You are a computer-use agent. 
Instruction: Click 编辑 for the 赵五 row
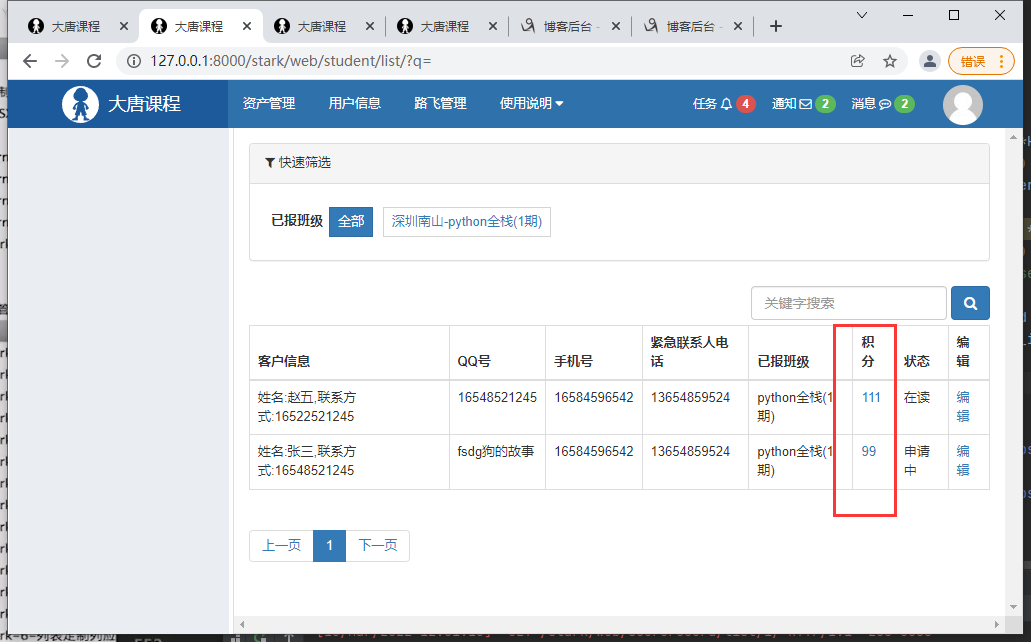point(963,407)
